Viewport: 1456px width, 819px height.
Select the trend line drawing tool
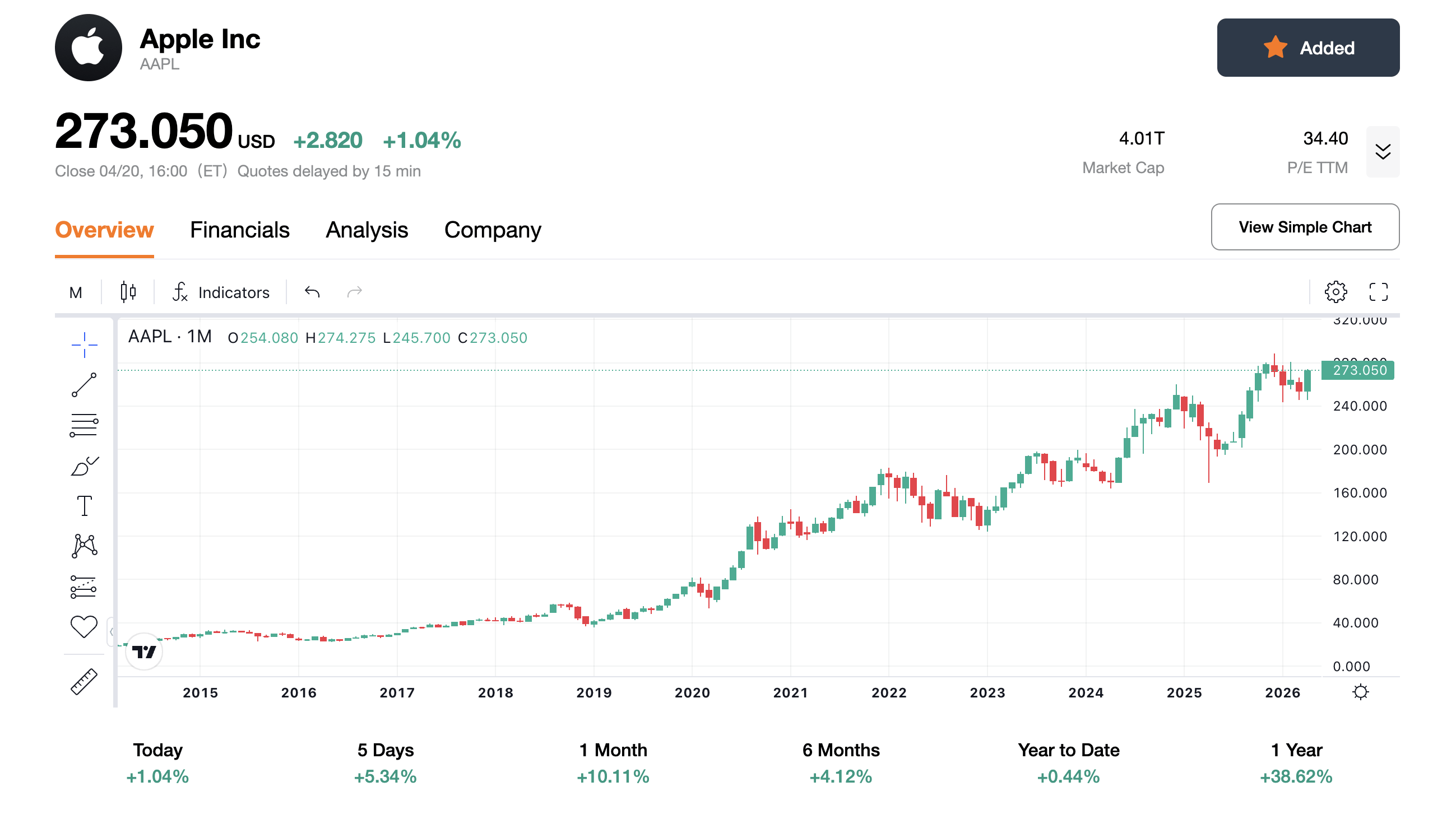84,385
